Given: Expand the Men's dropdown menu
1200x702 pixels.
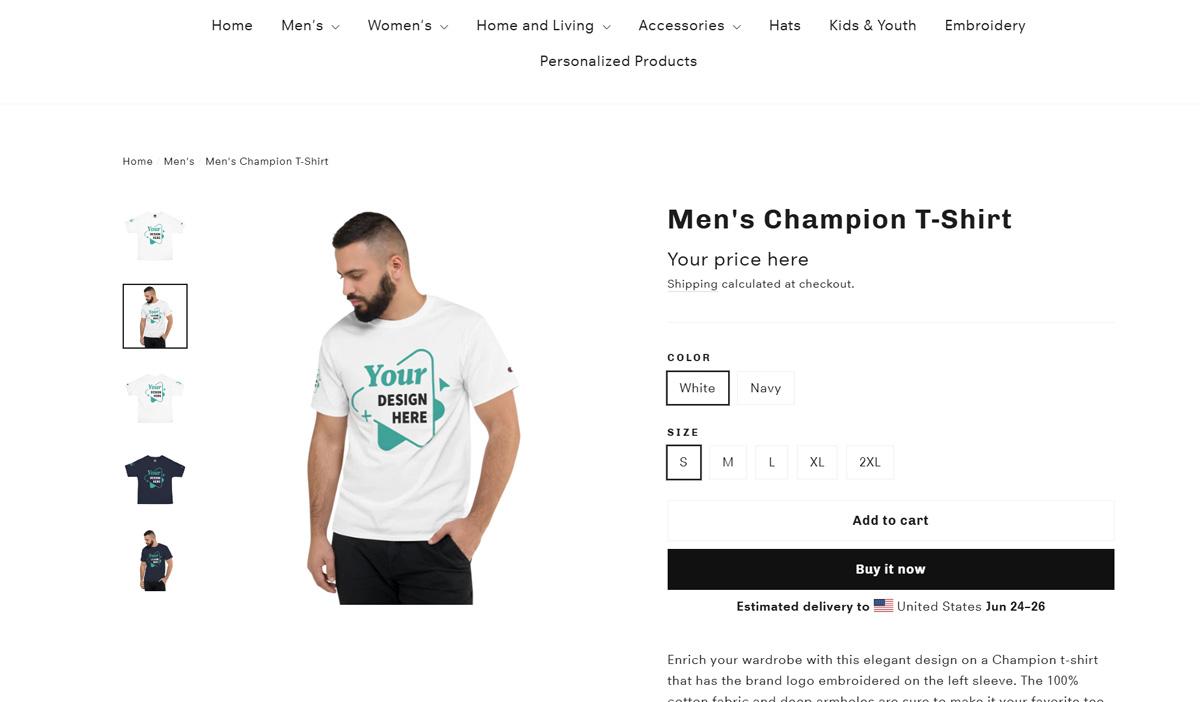Looking at the screenshot, I should (x=310, y=26).
